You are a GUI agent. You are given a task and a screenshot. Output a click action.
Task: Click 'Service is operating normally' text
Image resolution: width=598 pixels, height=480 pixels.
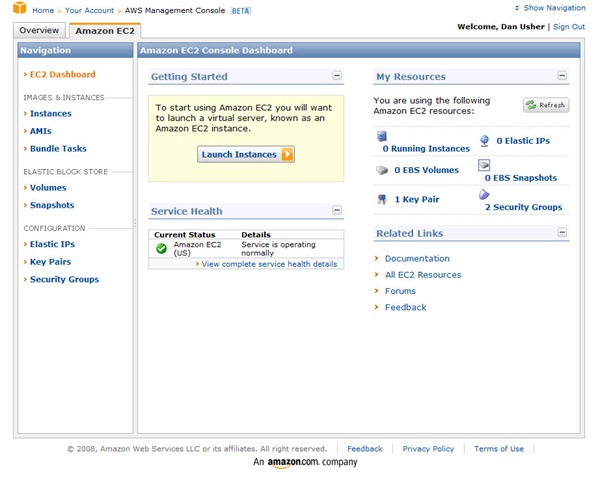278,249
